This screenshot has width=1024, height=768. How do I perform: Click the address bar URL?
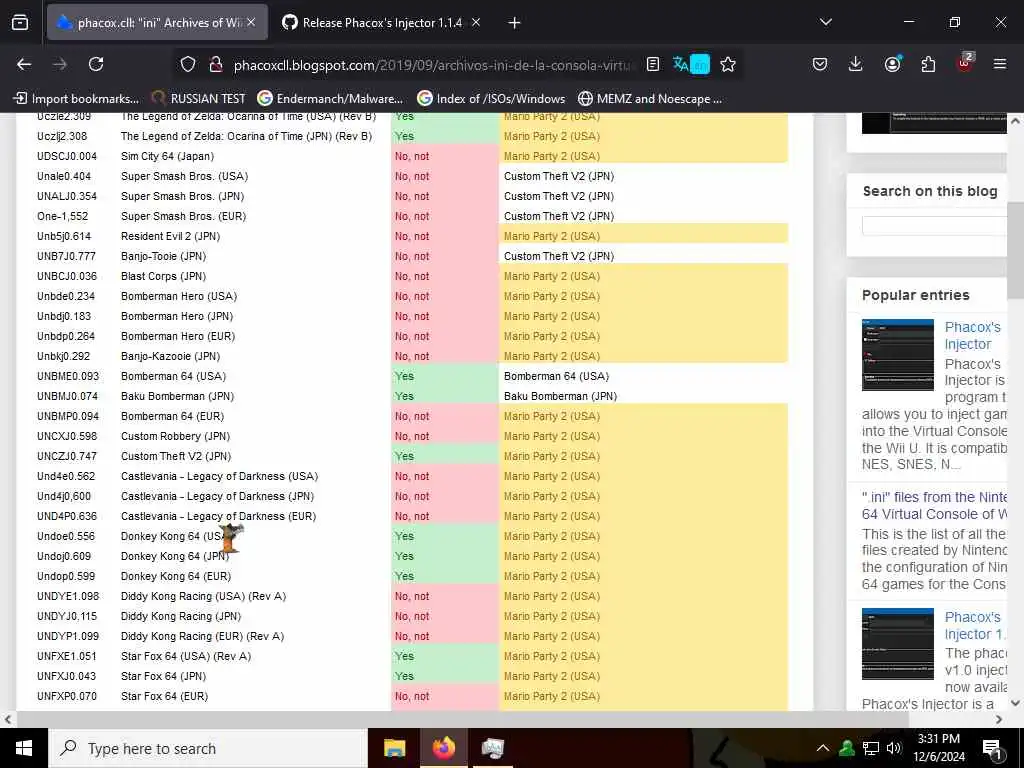point(434,65)
